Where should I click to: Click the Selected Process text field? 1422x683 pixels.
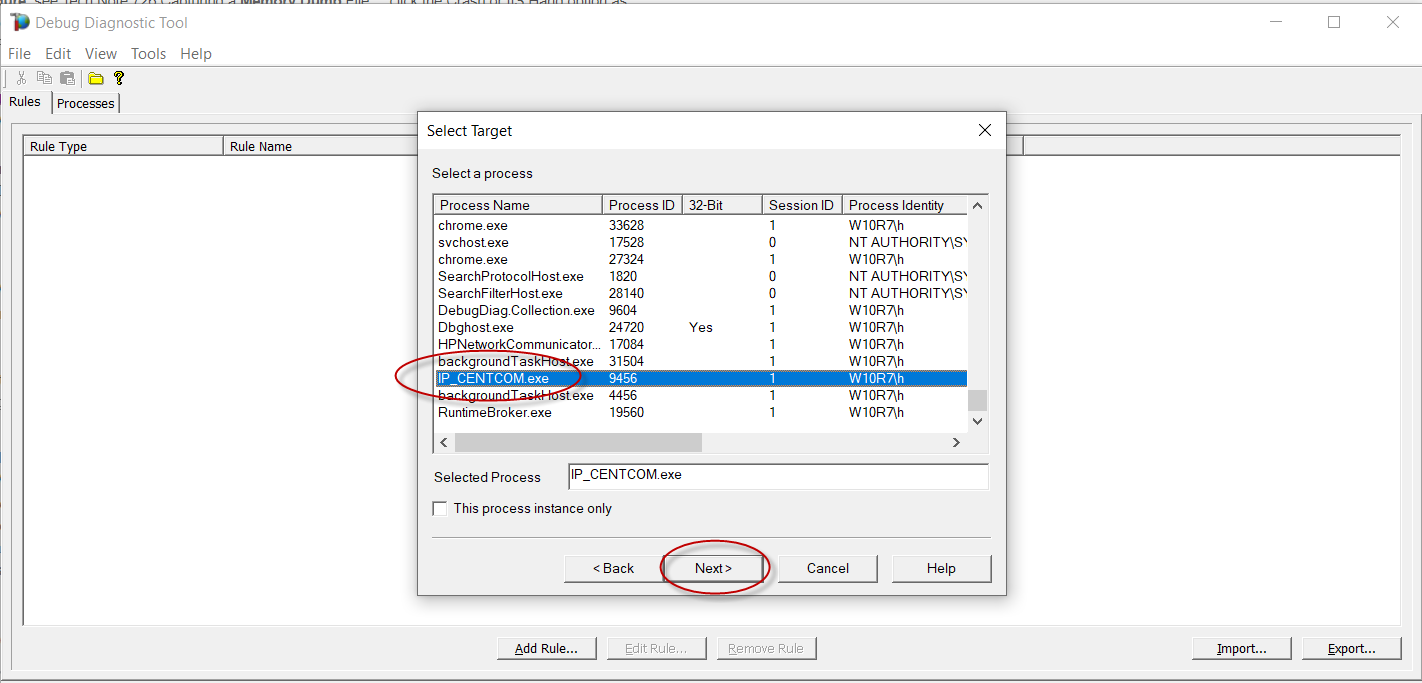(777, 476)
